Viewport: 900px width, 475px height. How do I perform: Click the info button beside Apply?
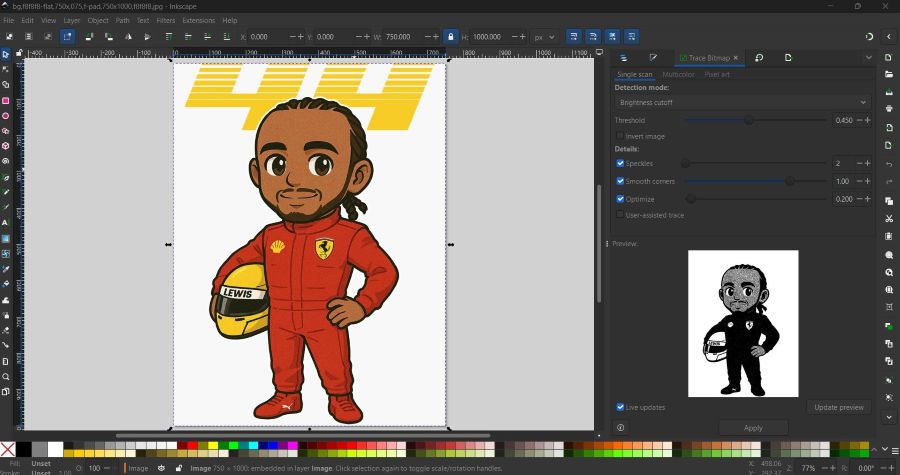620,427
